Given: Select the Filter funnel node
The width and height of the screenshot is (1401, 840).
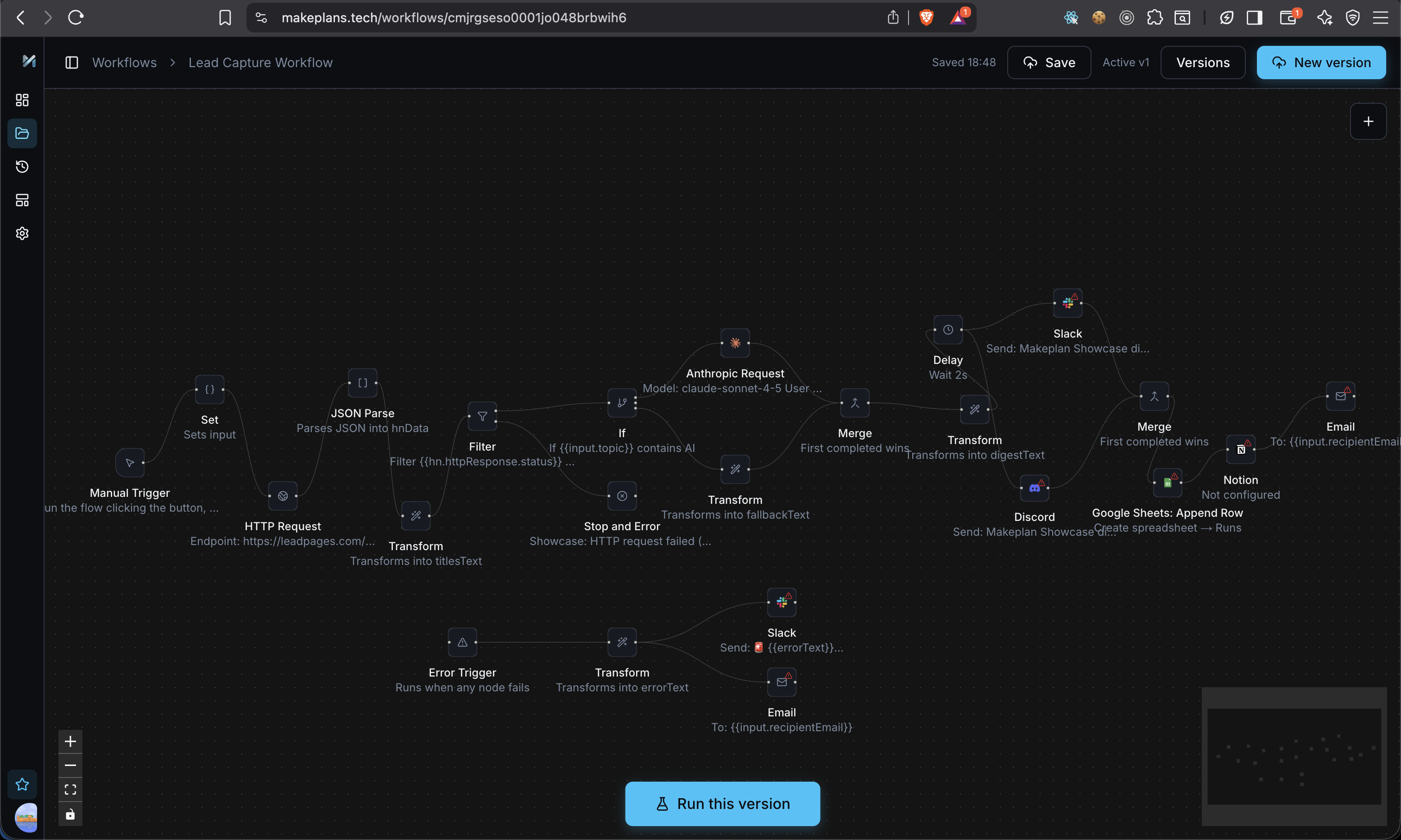Looking at the screenshot, I should 482,417.
